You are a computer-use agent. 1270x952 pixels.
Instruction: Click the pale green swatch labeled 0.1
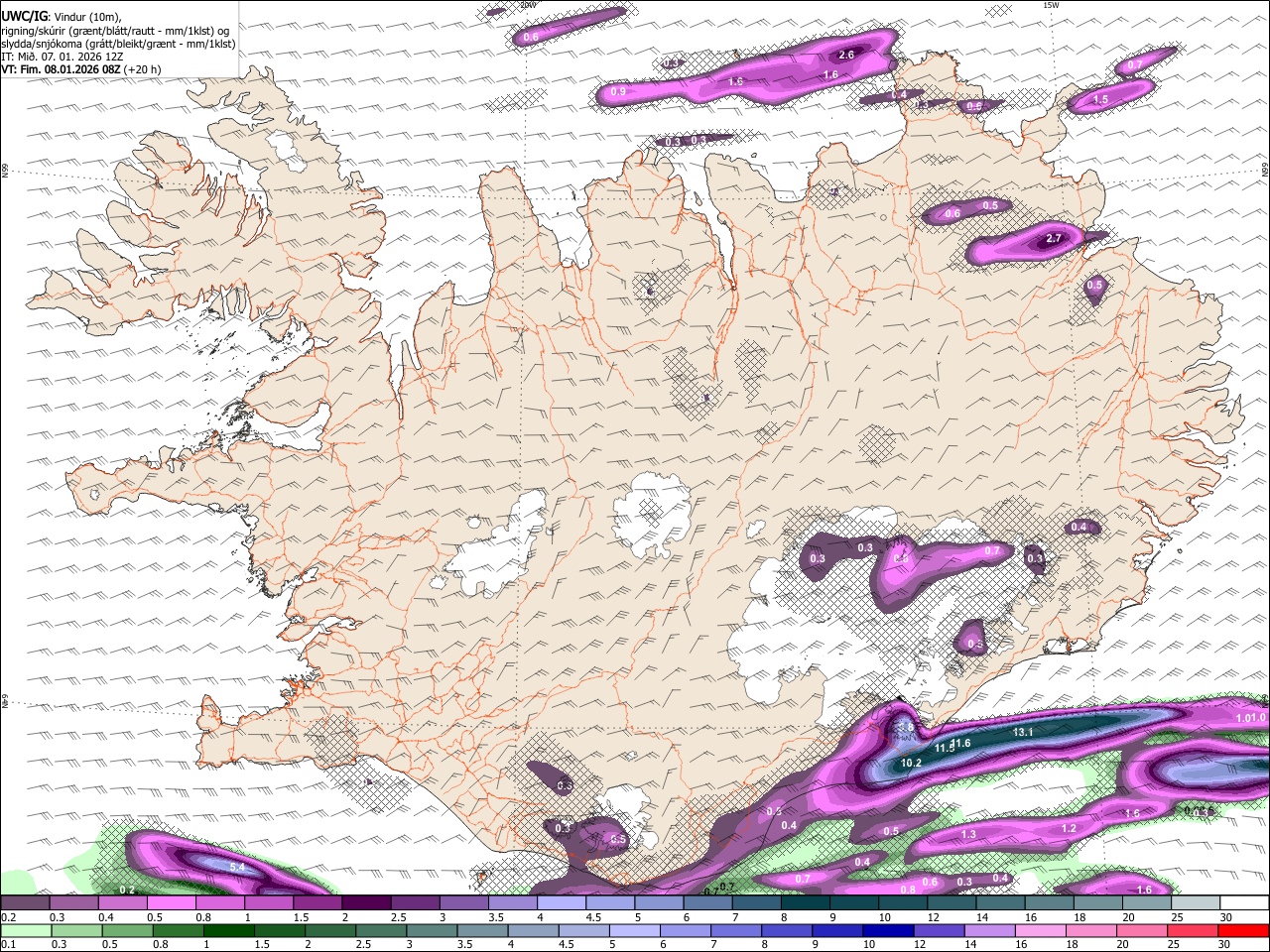coord(26,930)
